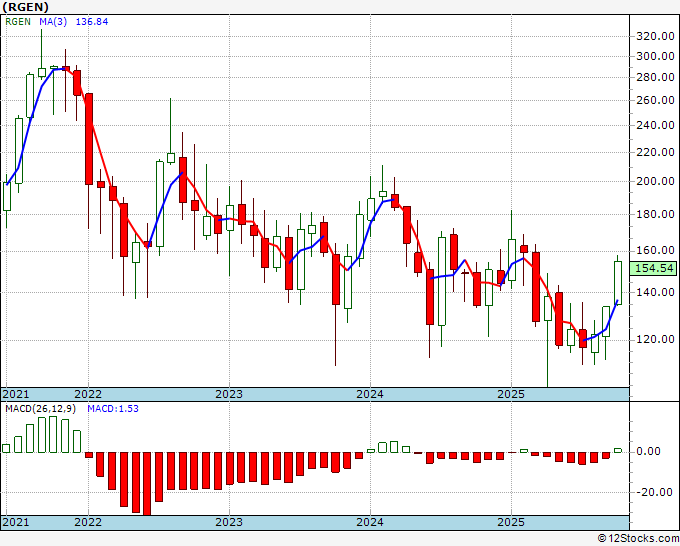Click the 300.00 price axis label
Screen dimensions: 680x546
(x=655, y=56)
